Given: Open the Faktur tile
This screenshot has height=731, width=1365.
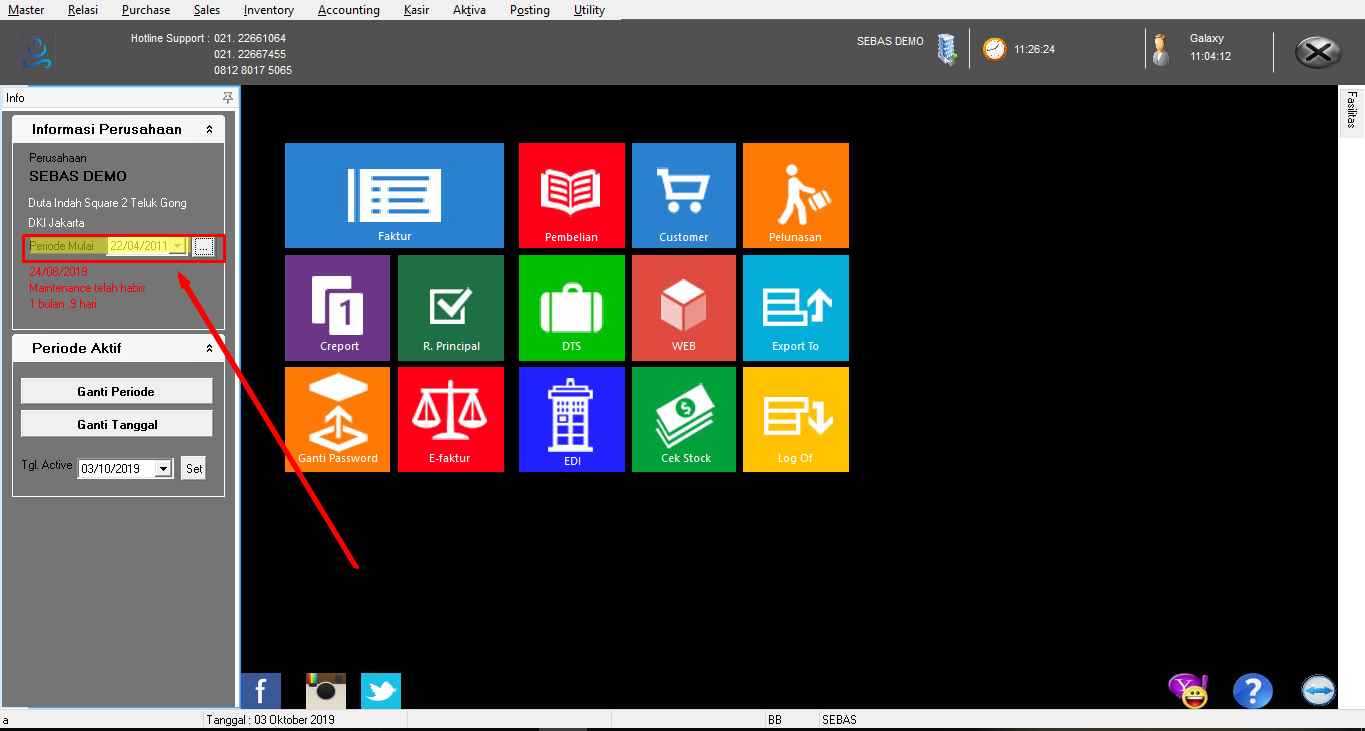Looking at the screenshot, I should pos(394,195).
